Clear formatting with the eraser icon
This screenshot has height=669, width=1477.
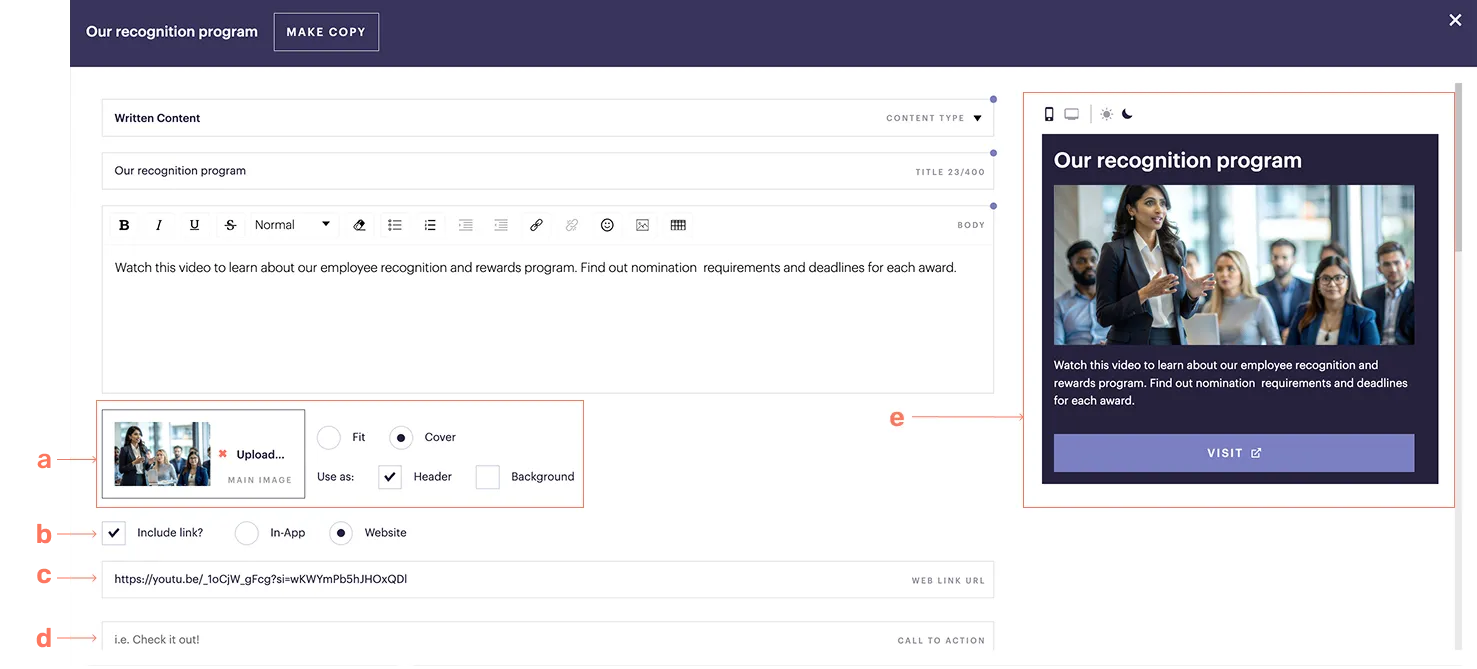point(360,225)
